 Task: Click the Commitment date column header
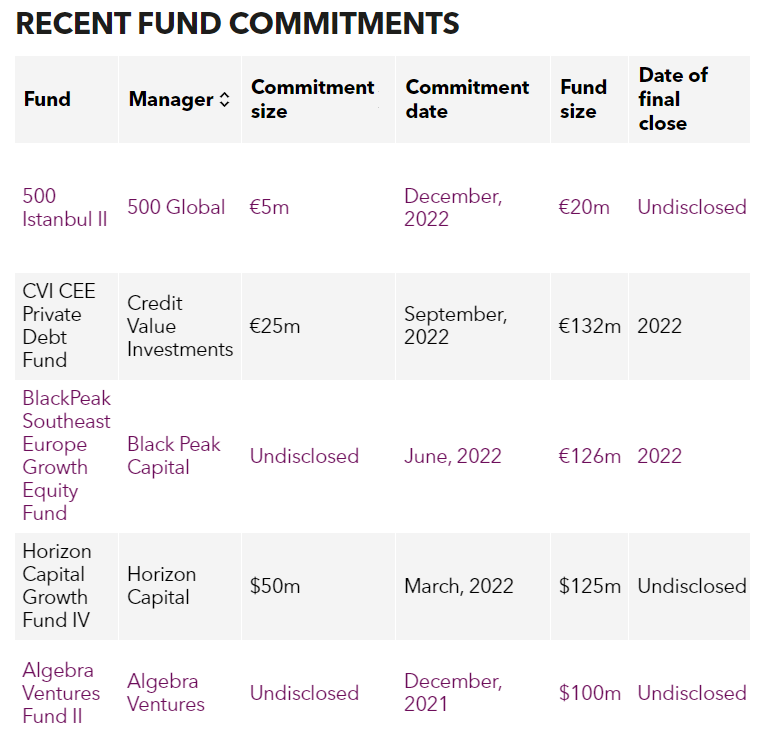[x=467, y=99]
